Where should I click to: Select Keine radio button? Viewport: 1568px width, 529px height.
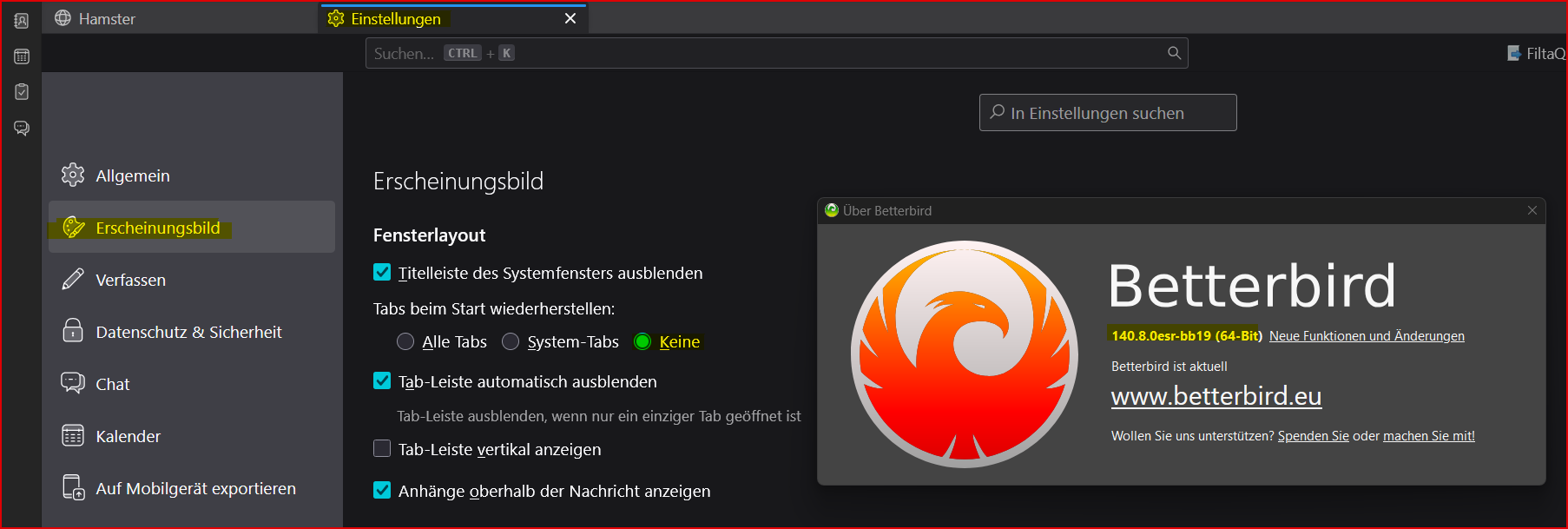point(642,341)
